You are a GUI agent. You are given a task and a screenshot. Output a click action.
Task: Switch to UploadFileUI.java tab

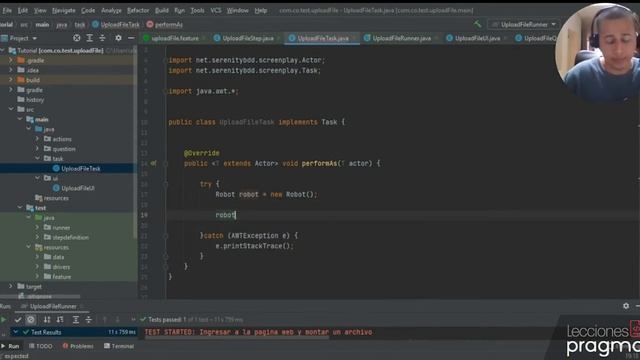[473, 38]
